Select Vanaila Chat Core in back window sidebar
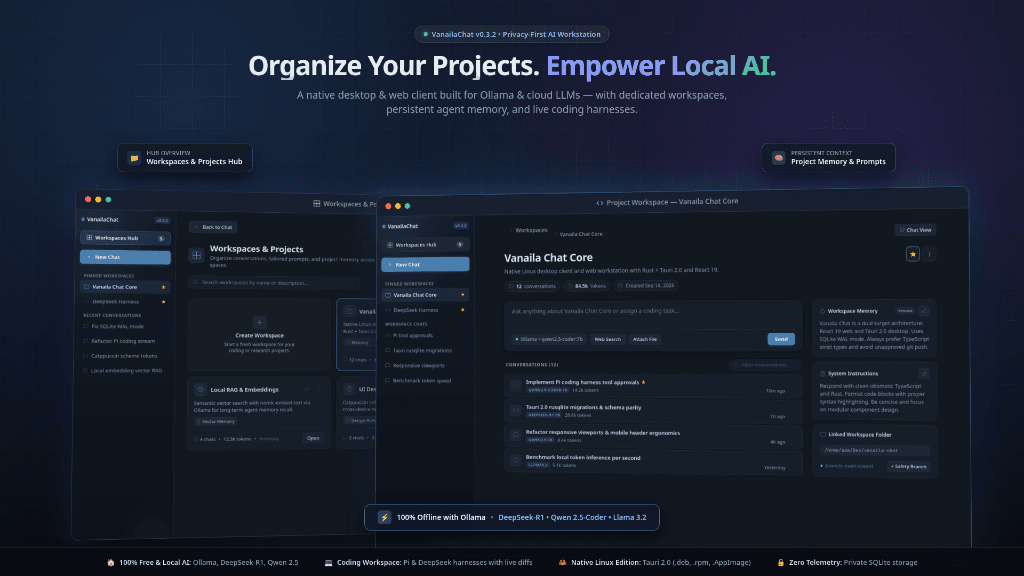 pos(125,287)
